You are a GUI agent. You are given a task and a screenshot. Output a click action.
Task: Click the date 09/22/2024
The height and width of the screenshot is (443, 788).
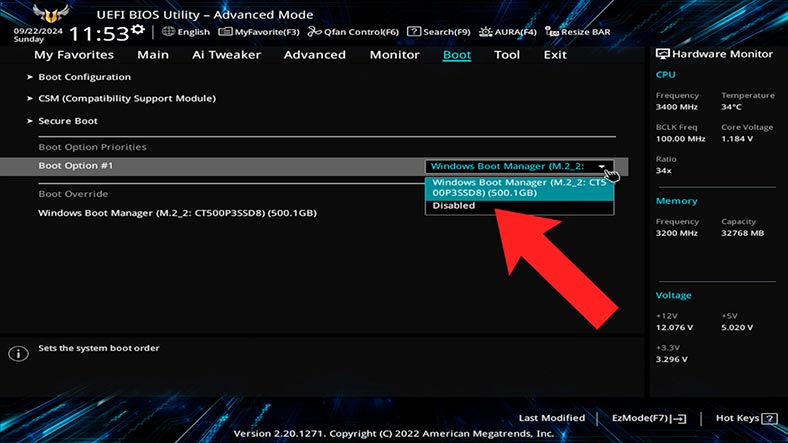pos(38,31)
